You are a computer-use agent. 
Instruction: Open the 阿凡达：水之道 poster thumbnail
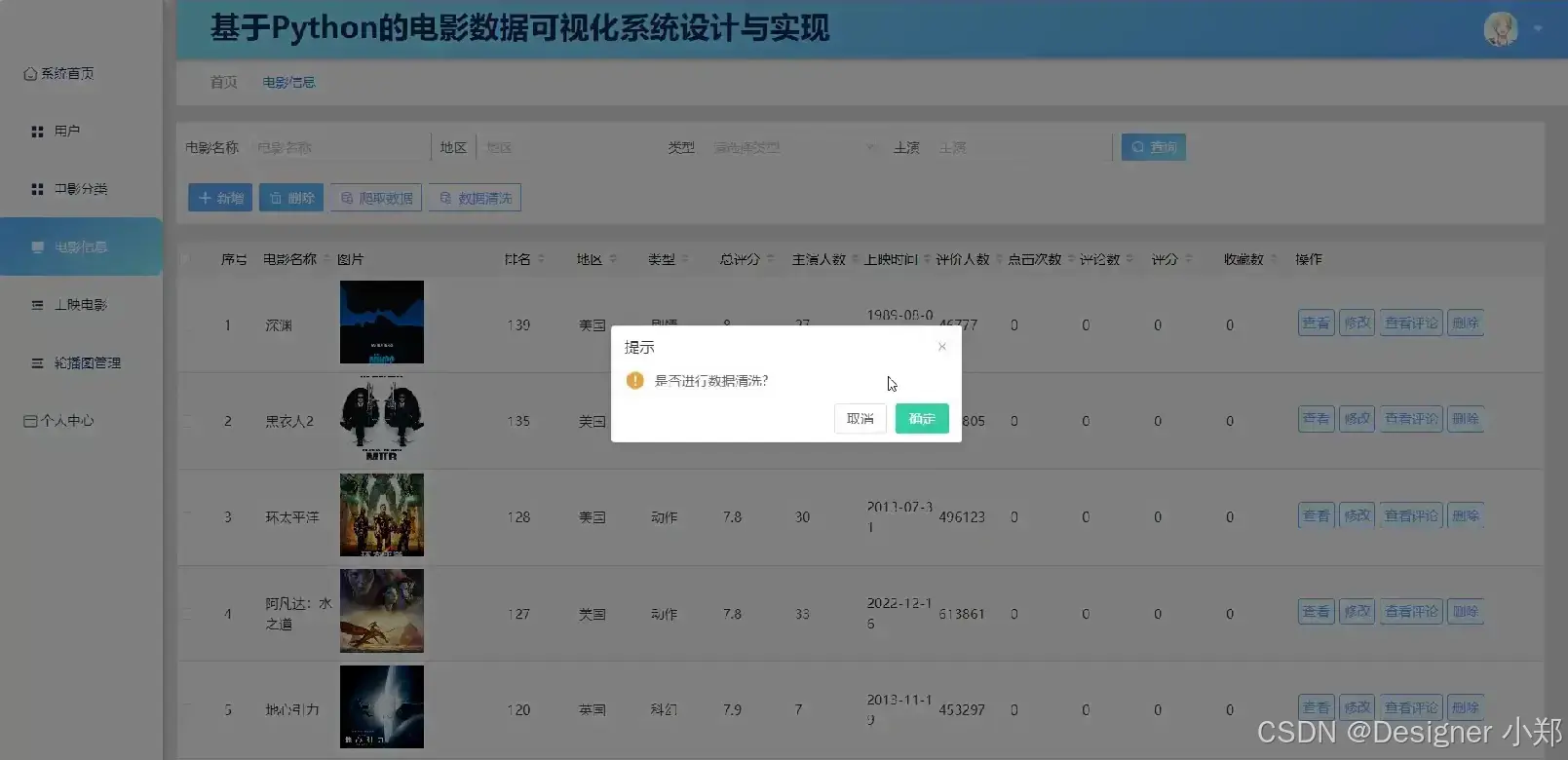click(x=382, y=611)
